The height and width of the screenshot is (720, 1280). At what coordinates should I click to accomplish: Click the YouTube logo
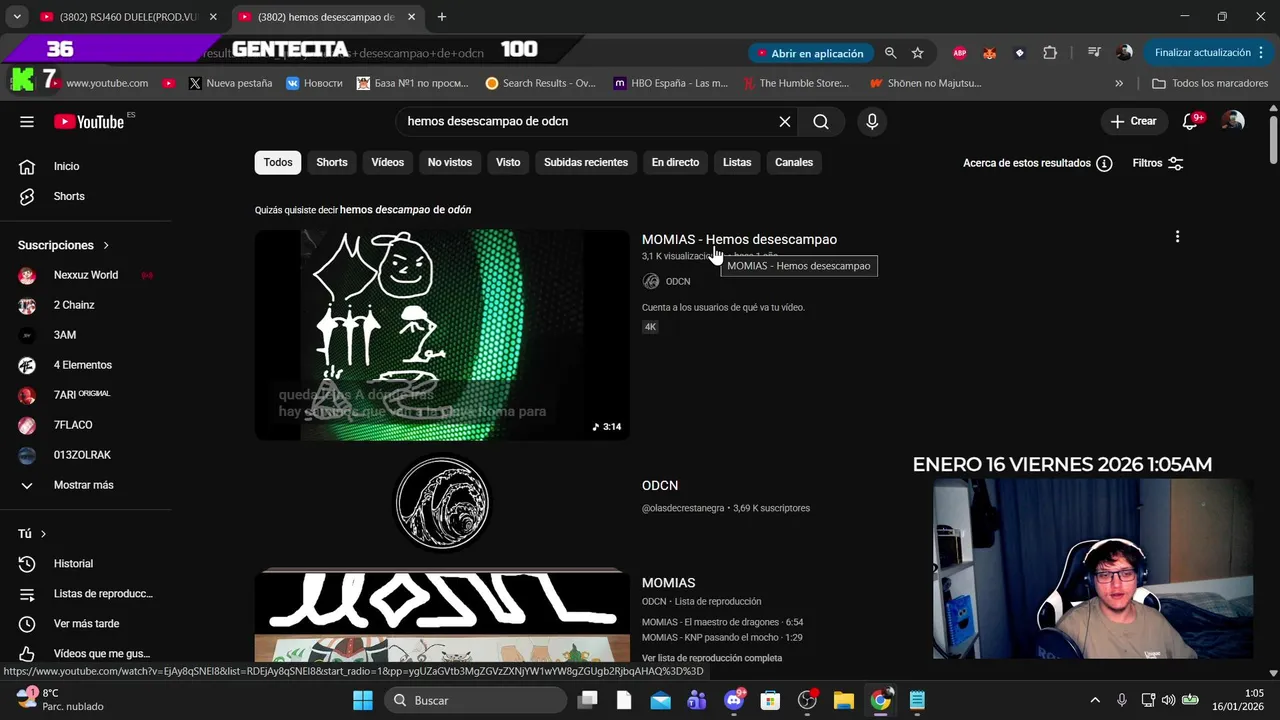point(89,121)
